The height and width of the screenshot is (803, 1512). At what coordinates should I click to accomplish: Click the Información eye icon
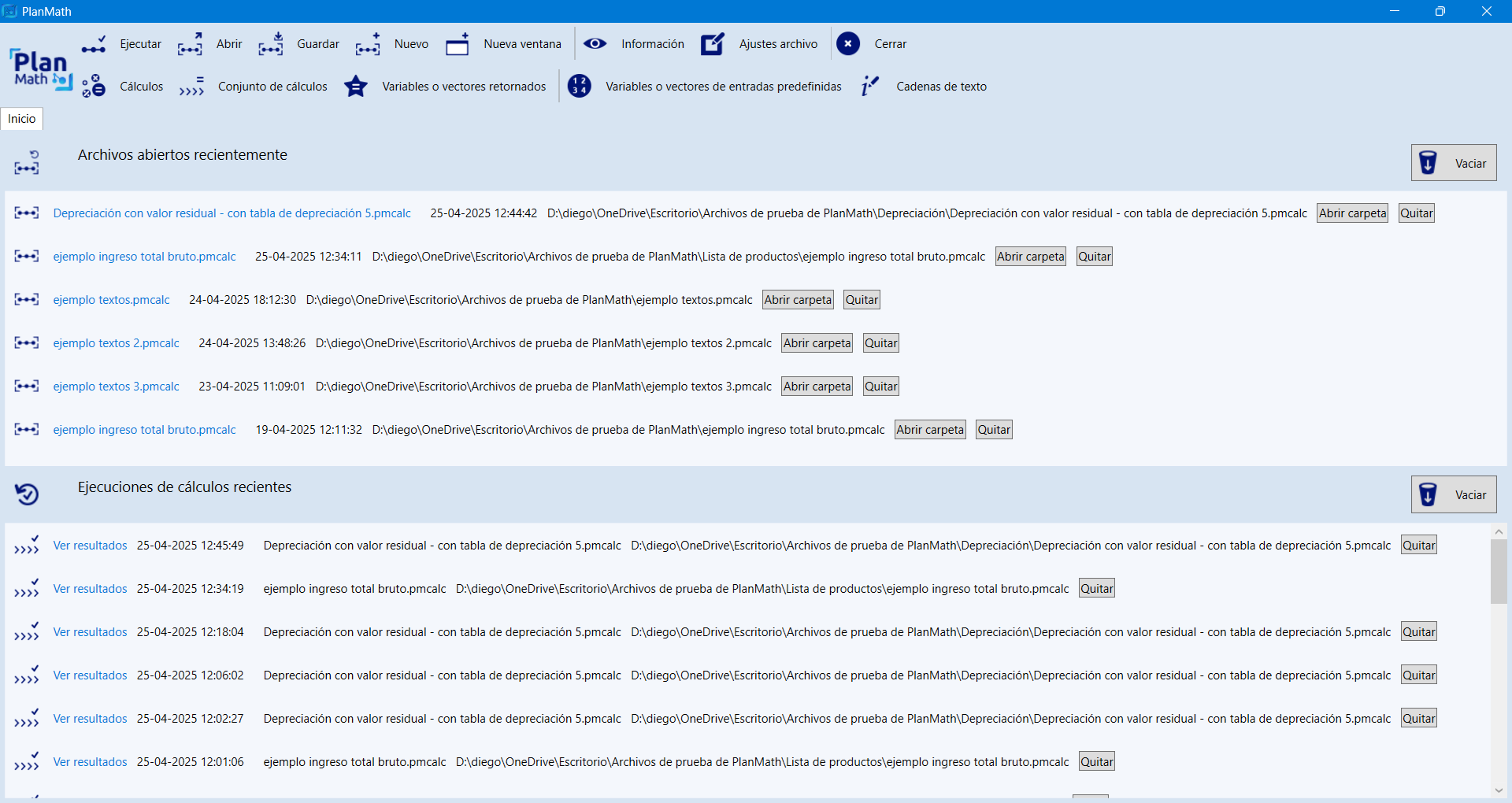[595, 44]
